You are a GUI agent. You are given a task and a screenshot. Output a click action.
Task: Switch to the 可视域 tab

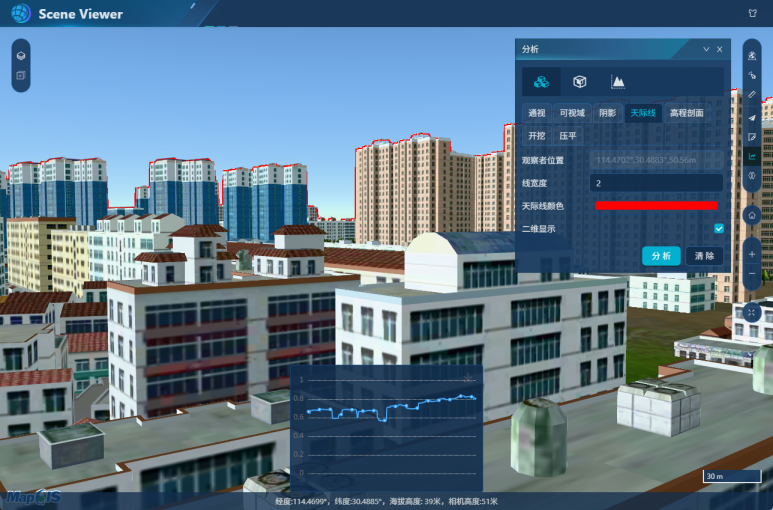tap(574, 113)
